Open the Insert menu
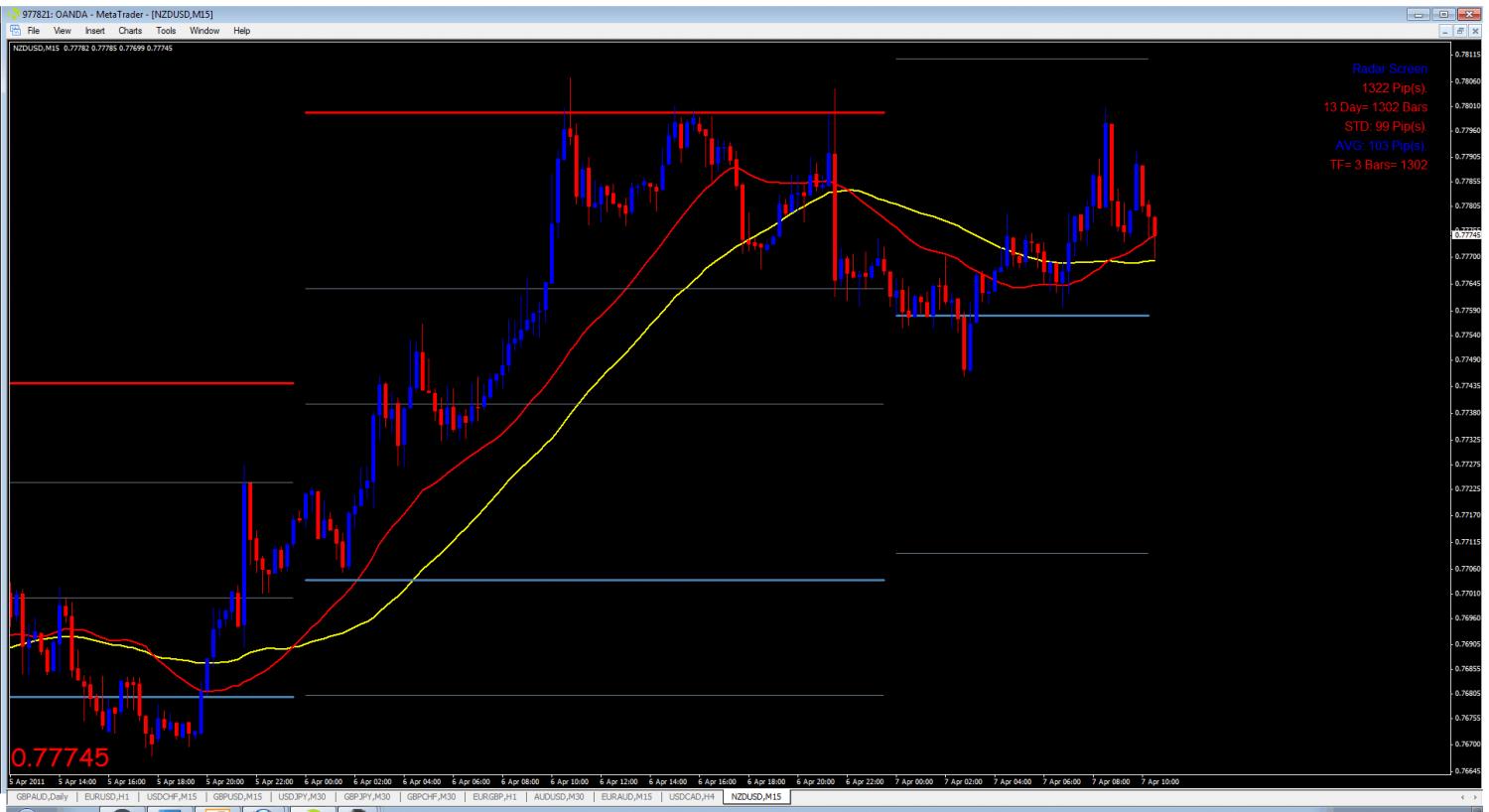The width and height of the screenshot is (1489, 812). point(95,31)
